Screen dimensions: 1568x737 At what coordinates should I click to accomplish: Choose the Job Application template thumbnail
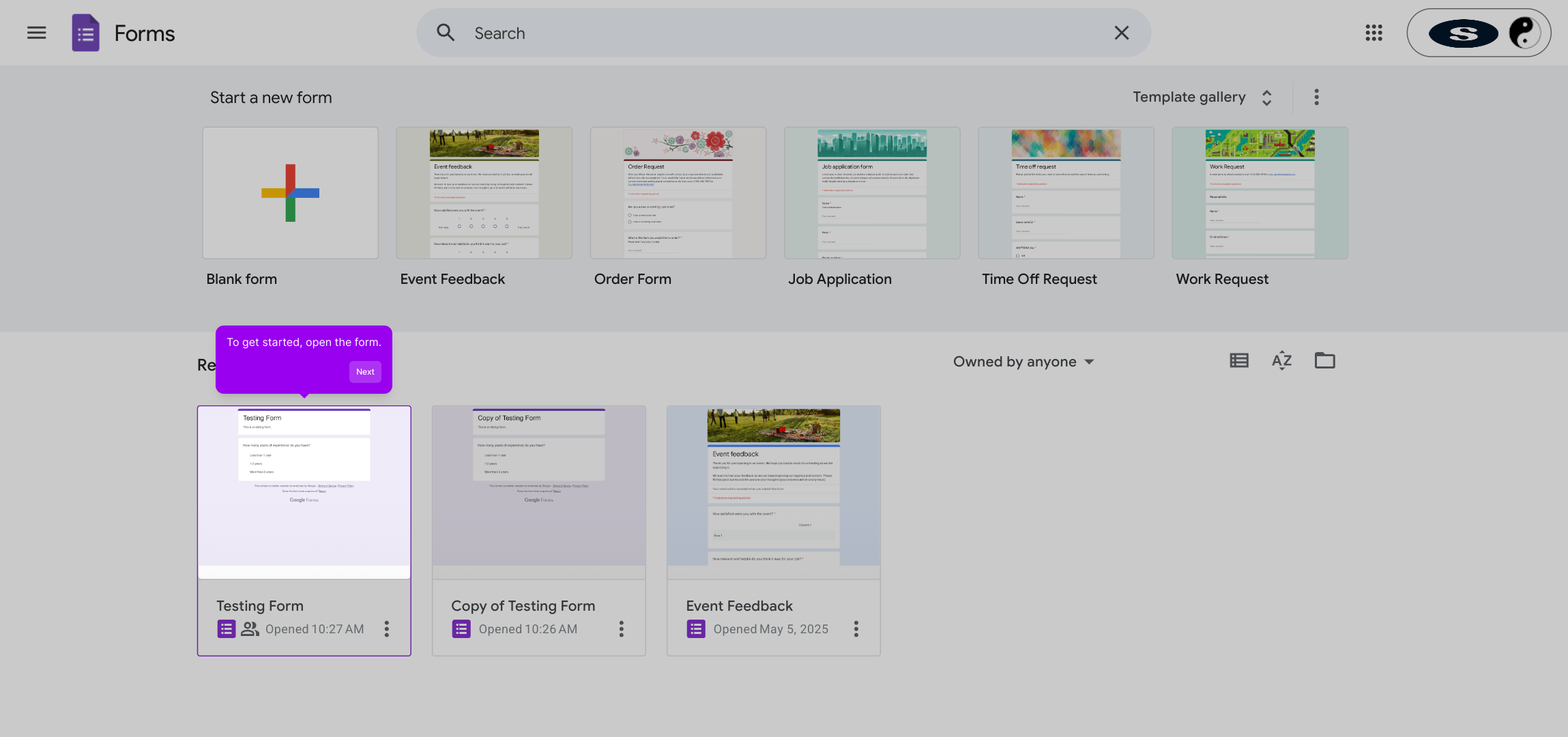coord(872,193)
